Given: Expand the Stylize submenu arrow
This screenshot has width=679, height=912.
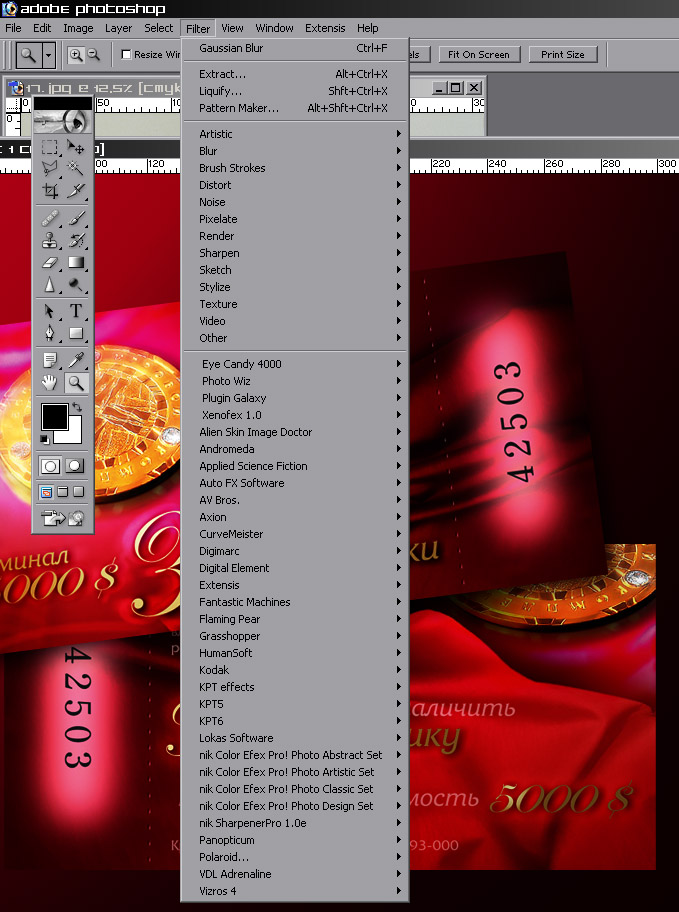Looking at the screenshot, I should [x=399, y=287].
